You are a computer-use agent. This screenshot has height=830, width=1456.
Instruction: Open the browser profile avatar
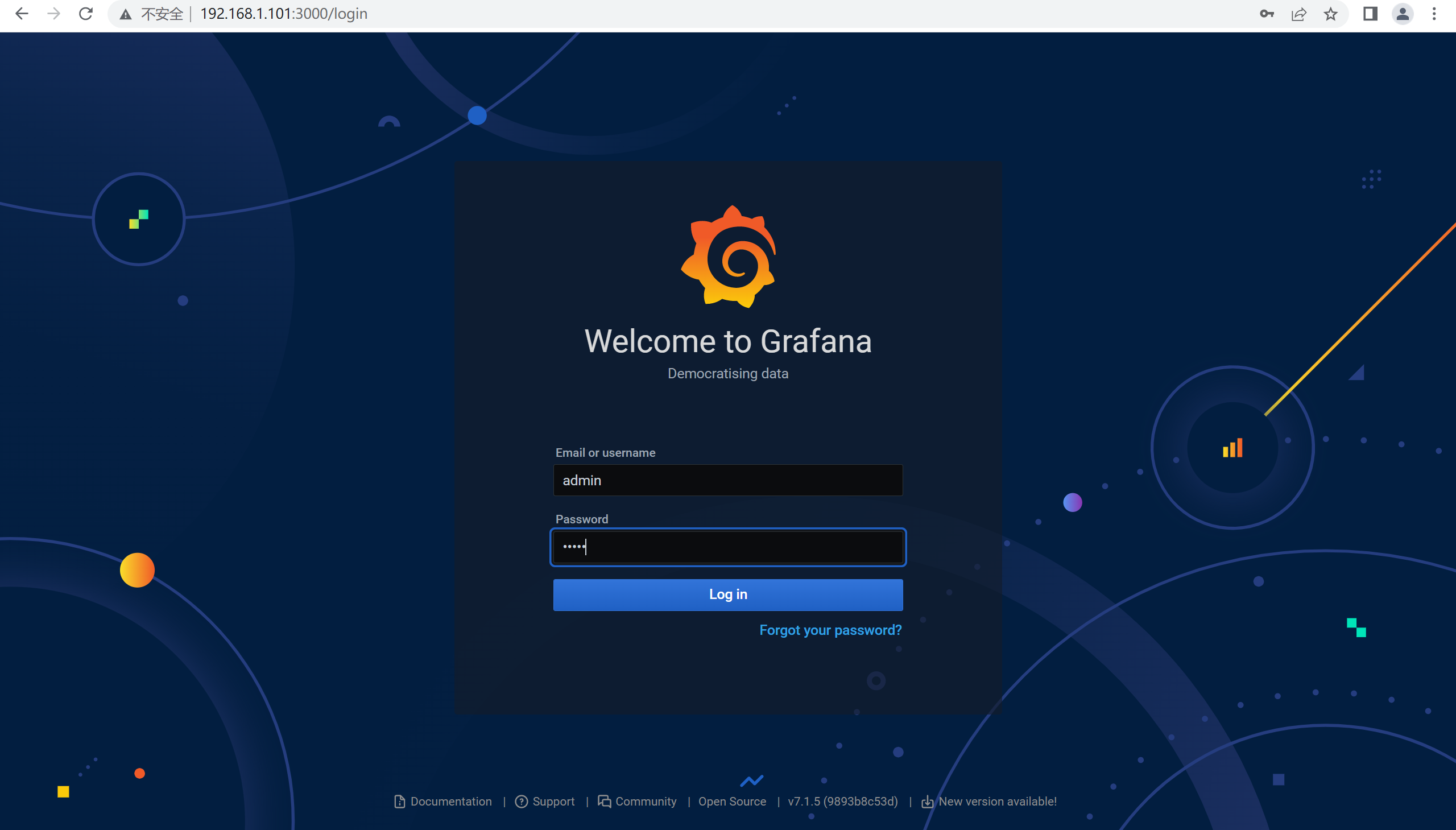coord(1403,14)
